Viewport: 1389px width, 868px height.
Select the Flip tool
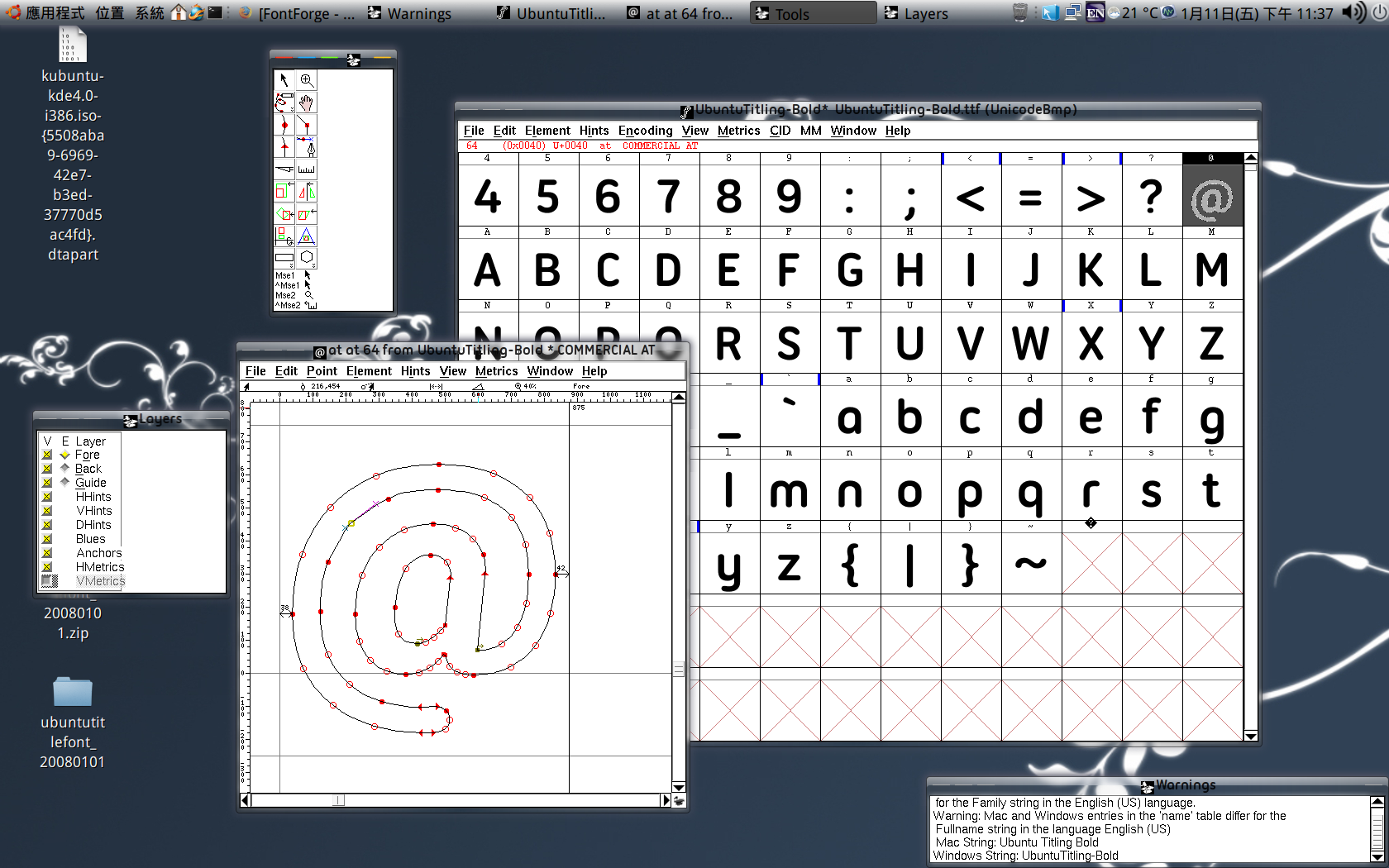[307, 192]
